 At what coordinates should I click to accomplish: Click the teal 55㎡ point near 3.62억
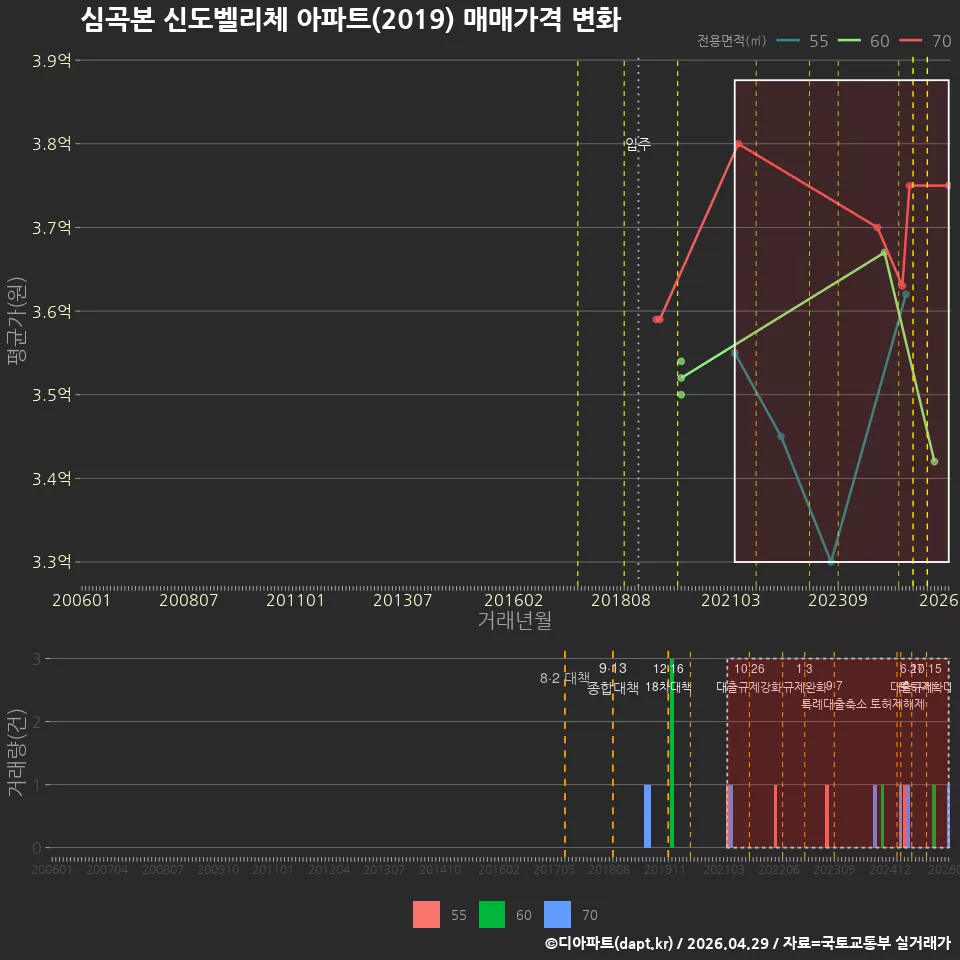(906, 294)
